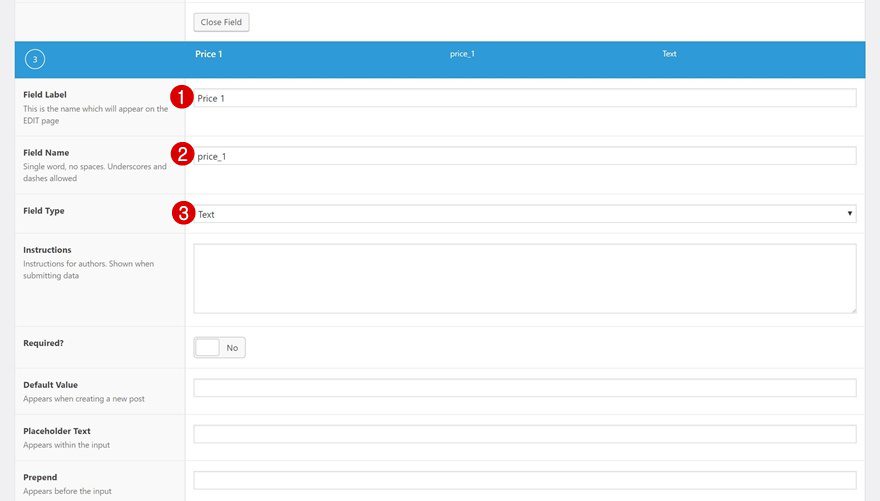Click the Close Field button
The width and height of the screenshot is (880, 501).
tap(221, 22)
